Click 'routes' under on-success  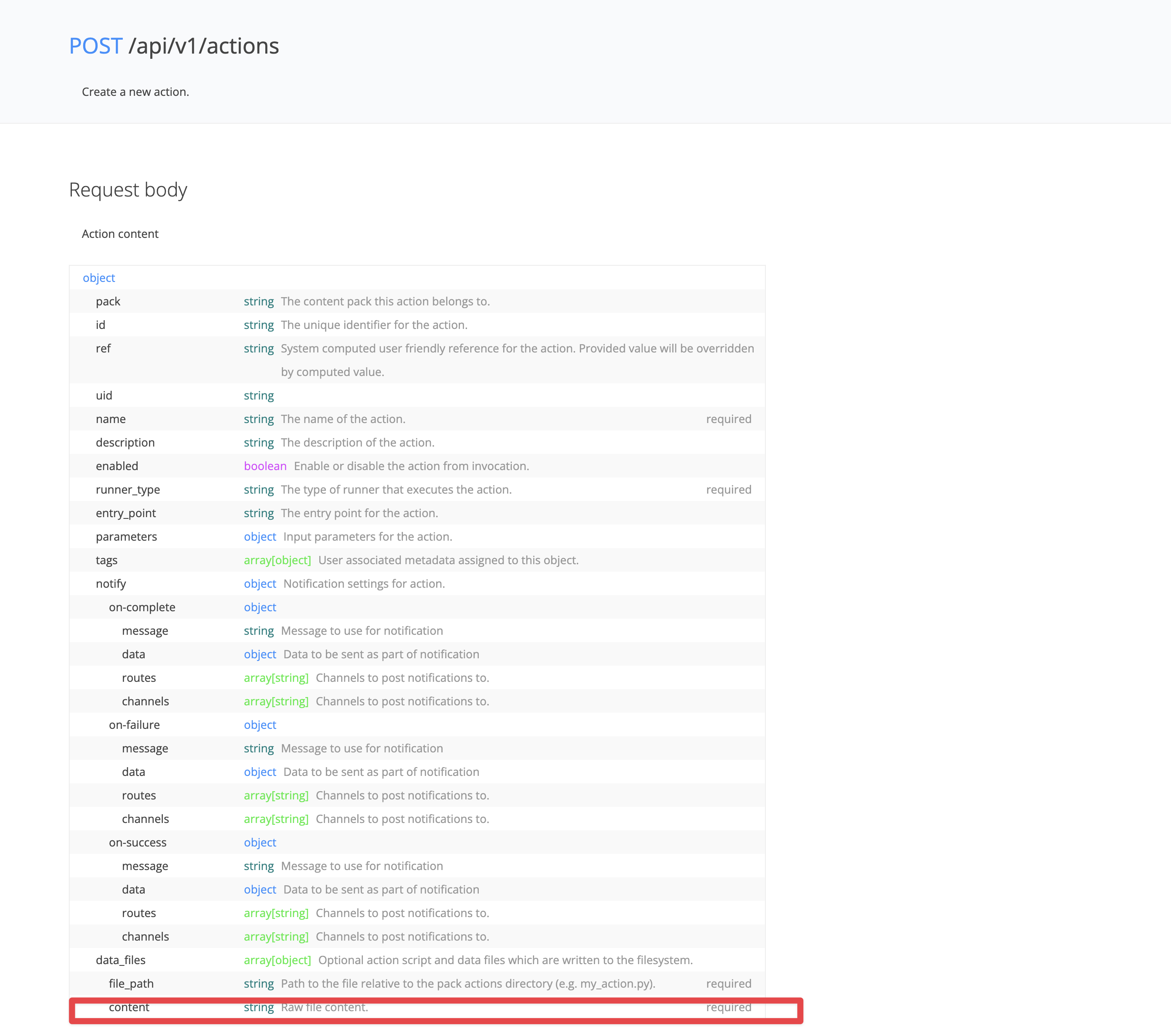coord(139,913)
